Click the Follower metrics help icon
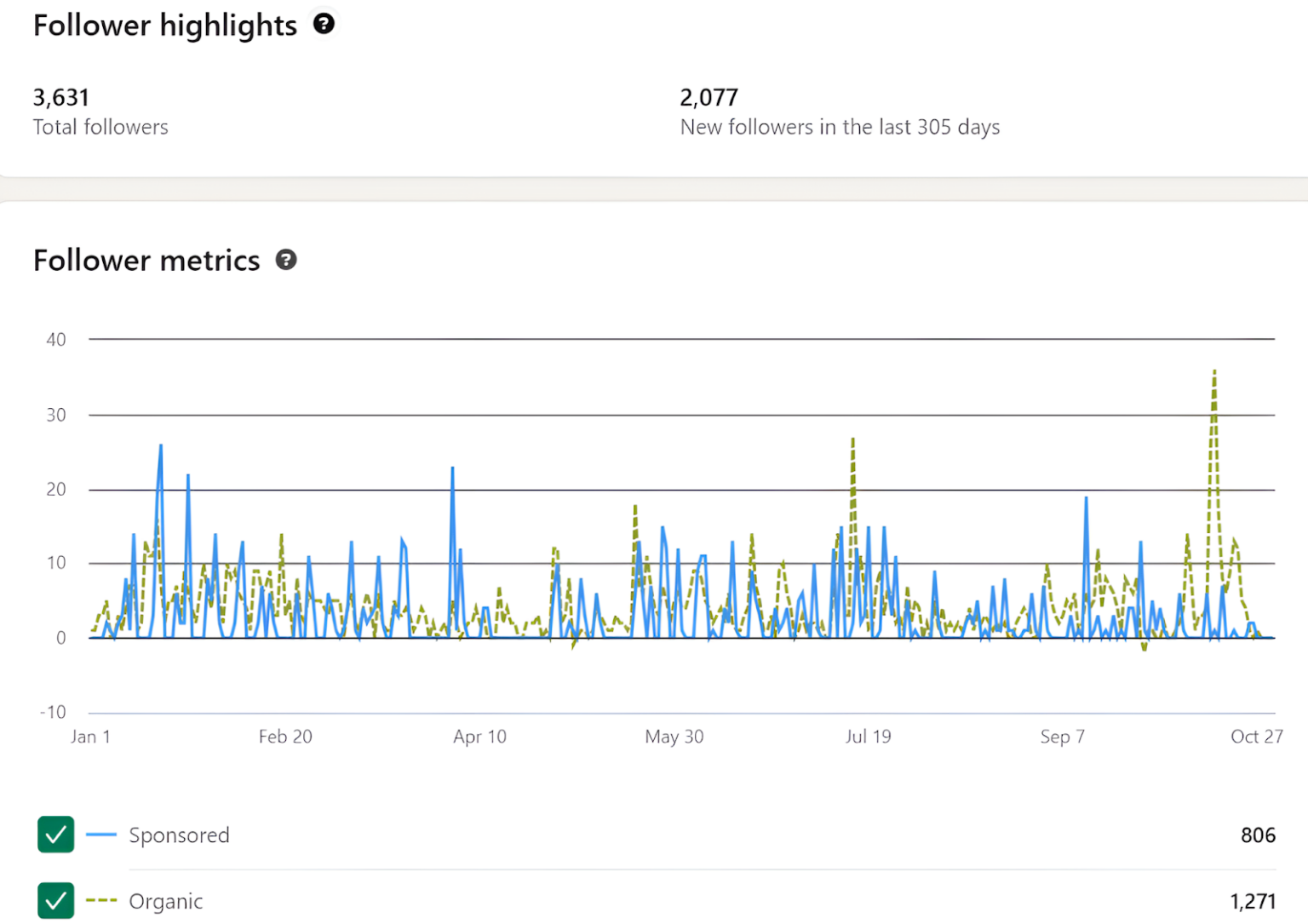 point(286,260)
